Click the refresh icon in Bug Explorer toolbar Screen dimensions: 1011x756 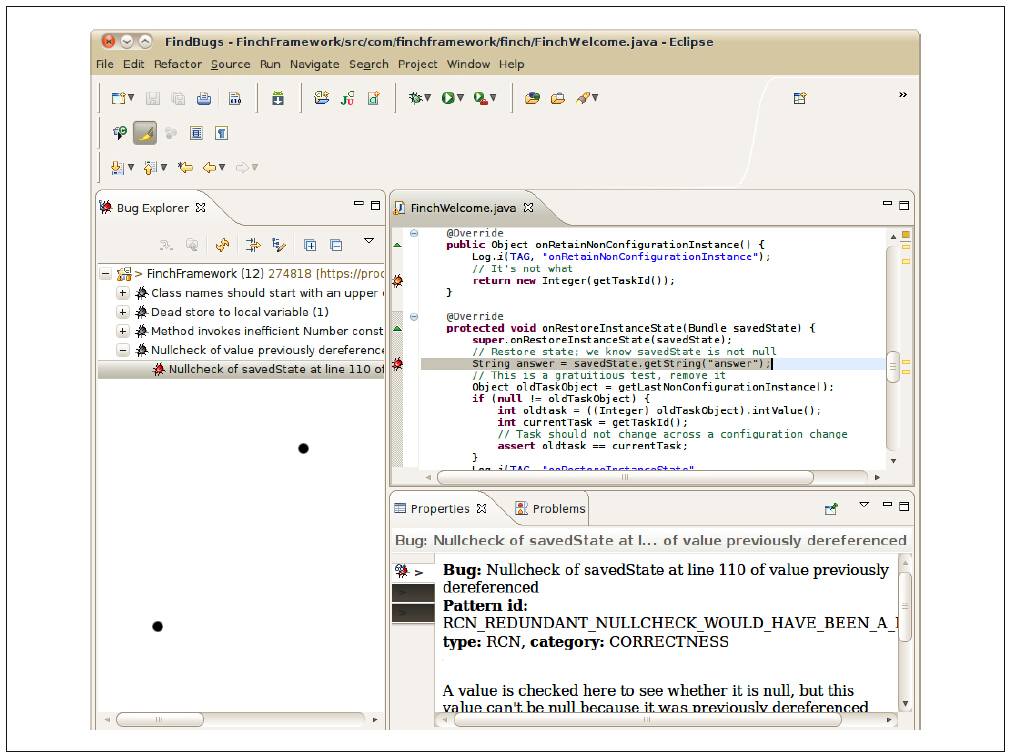[222, 245]
